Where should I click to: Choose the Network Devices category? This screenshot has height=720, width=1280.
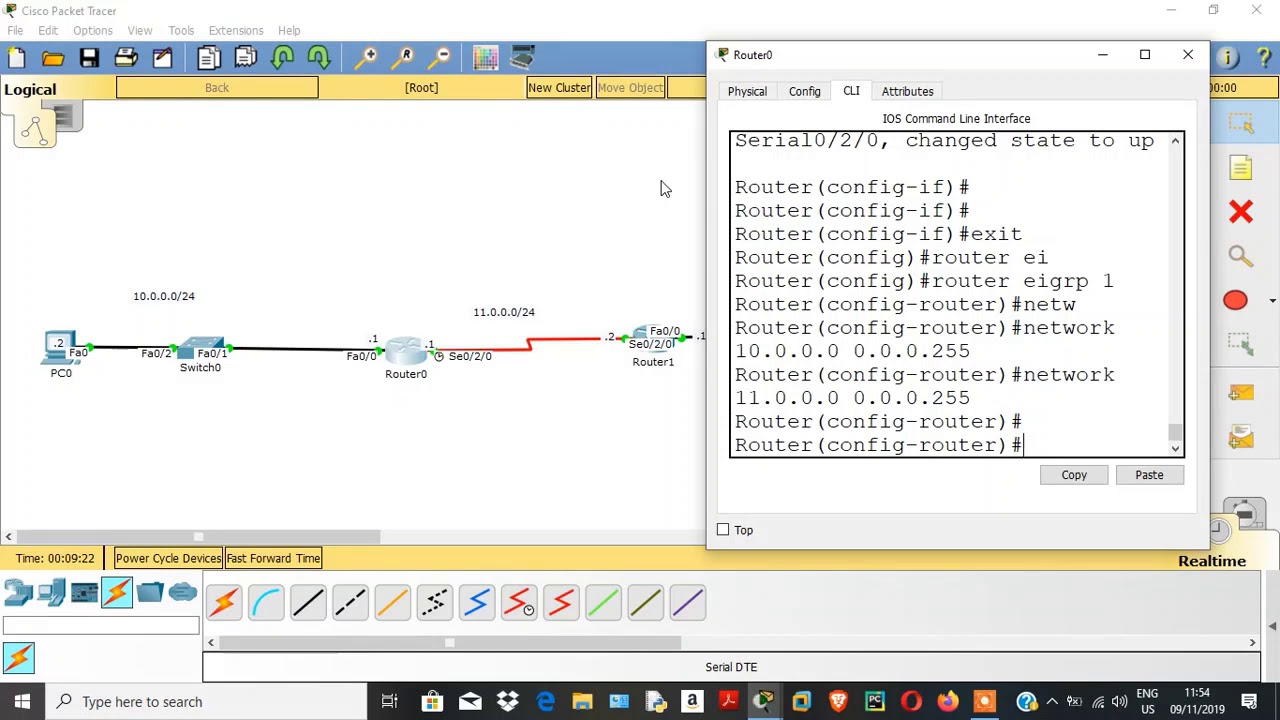[18, 593]
